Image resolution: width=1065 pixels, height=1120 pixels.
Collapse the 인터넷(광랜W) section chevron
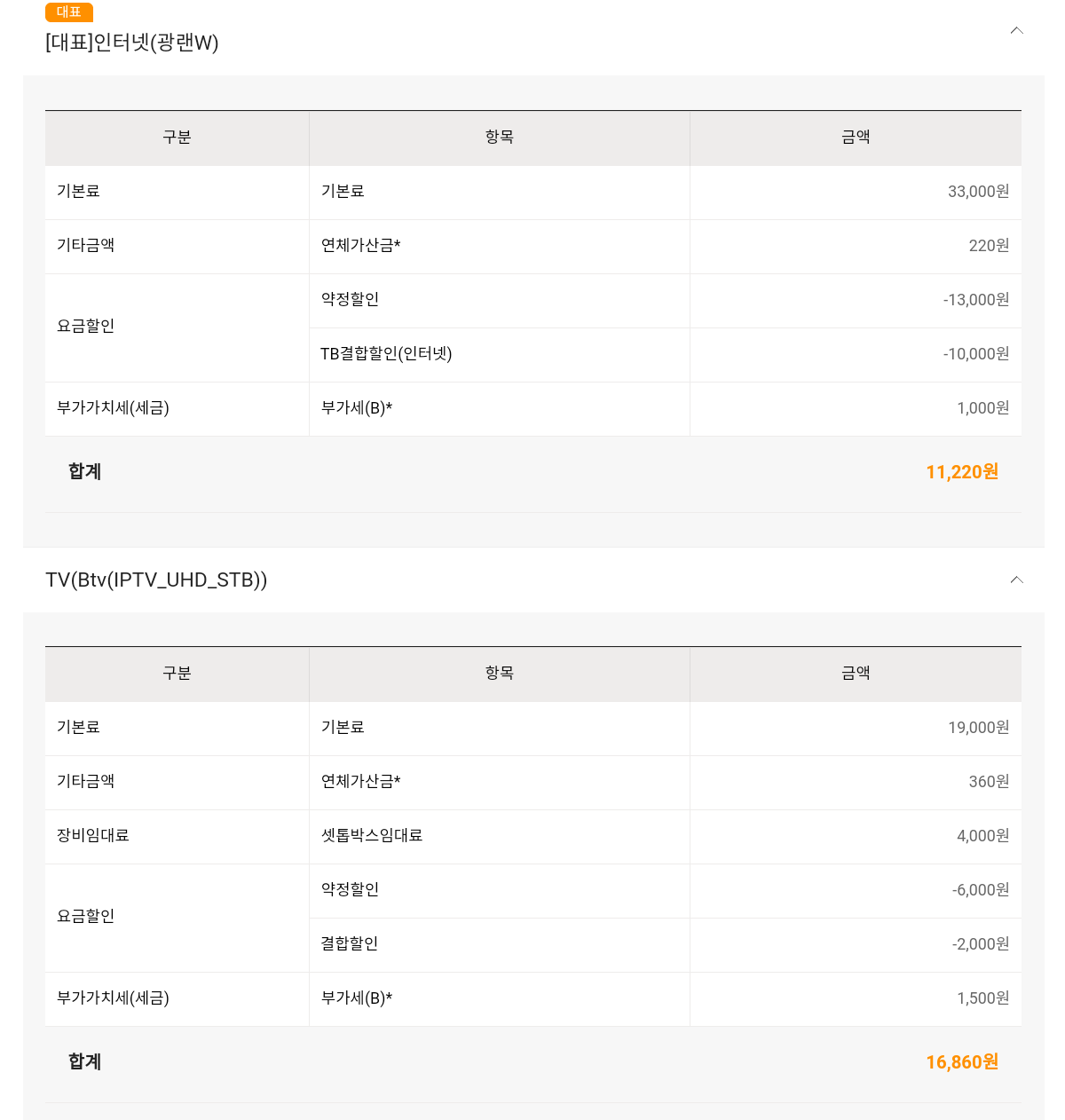1017,31
